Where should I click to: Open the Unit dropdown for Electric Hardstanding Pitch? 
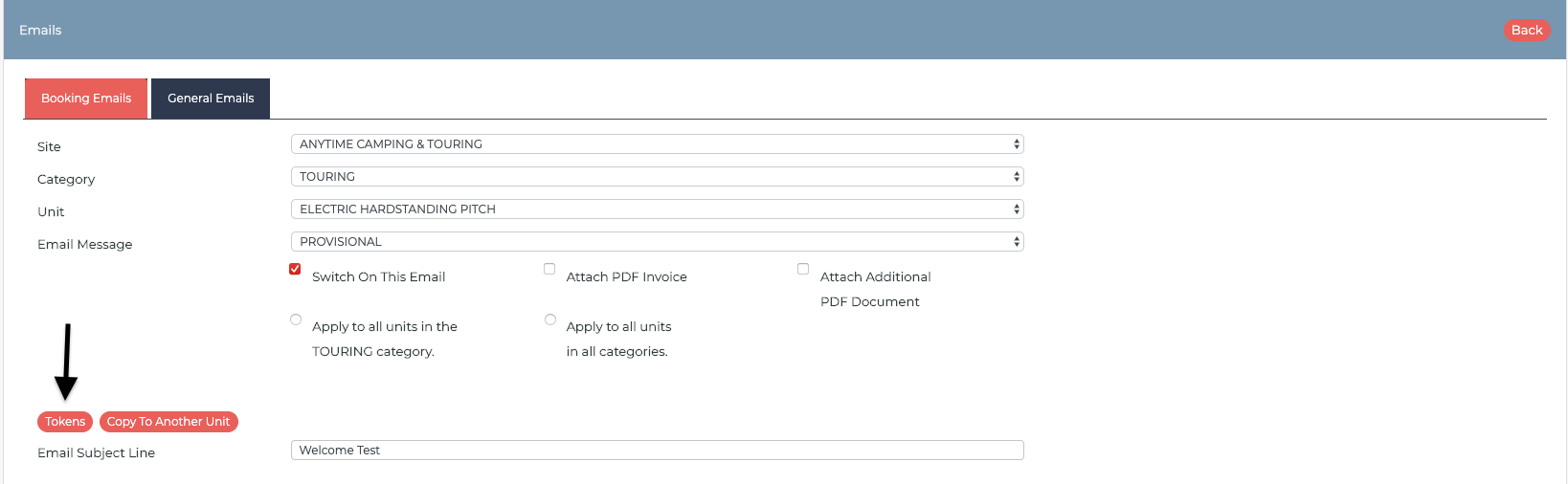[x=657, y=209]
